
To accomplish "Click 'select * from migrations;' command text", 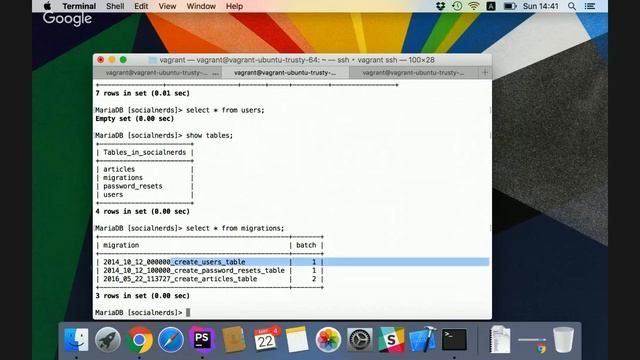I will click(235, 228).
